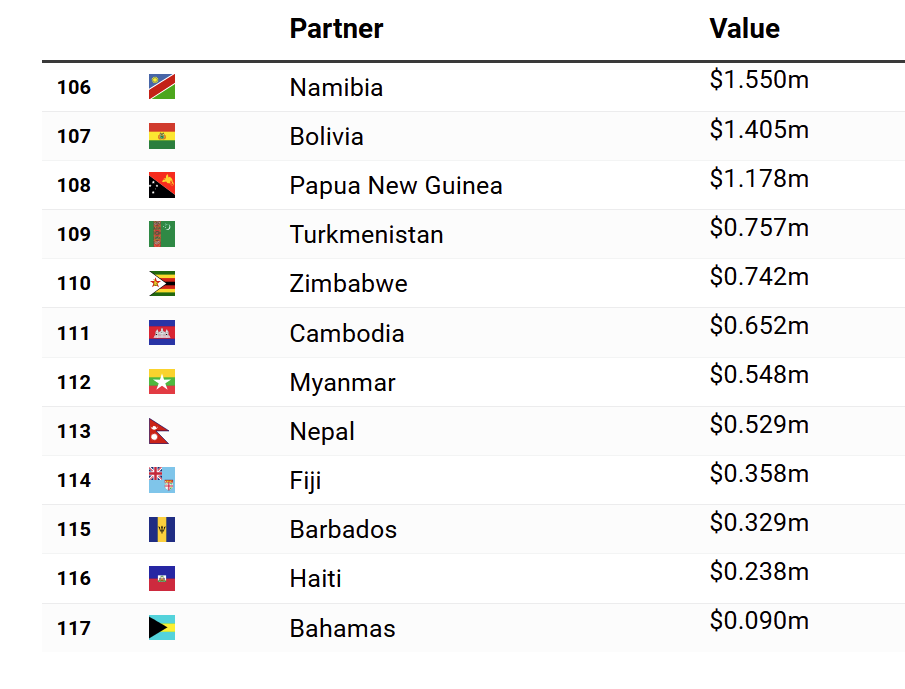Select the Namibia $1.550m value

click(x=759, y=79)
